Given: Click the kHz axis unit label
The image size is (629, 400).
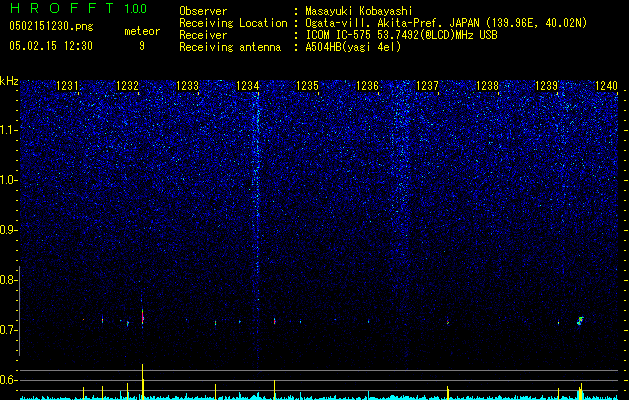Looking at the screenshot, I should point(9,81).
